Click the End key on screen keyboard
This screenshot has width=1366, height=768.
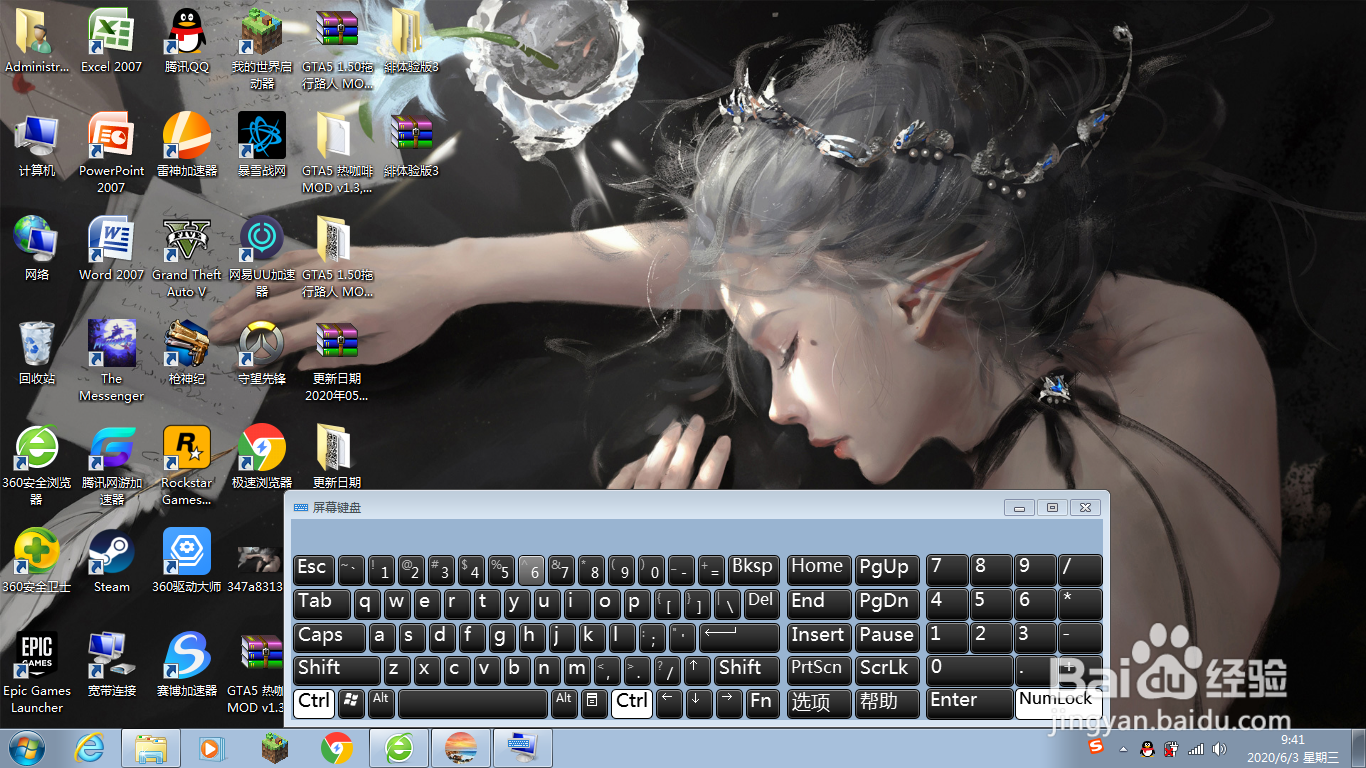pyautogui.click(x=819, y=603)
